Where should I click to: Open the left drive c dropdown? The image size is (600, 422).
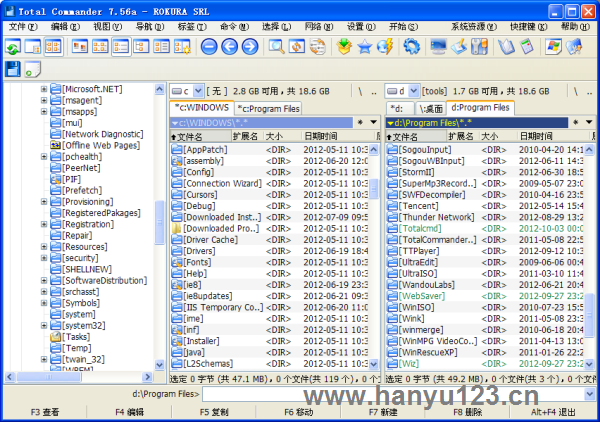tap(198, 91)
